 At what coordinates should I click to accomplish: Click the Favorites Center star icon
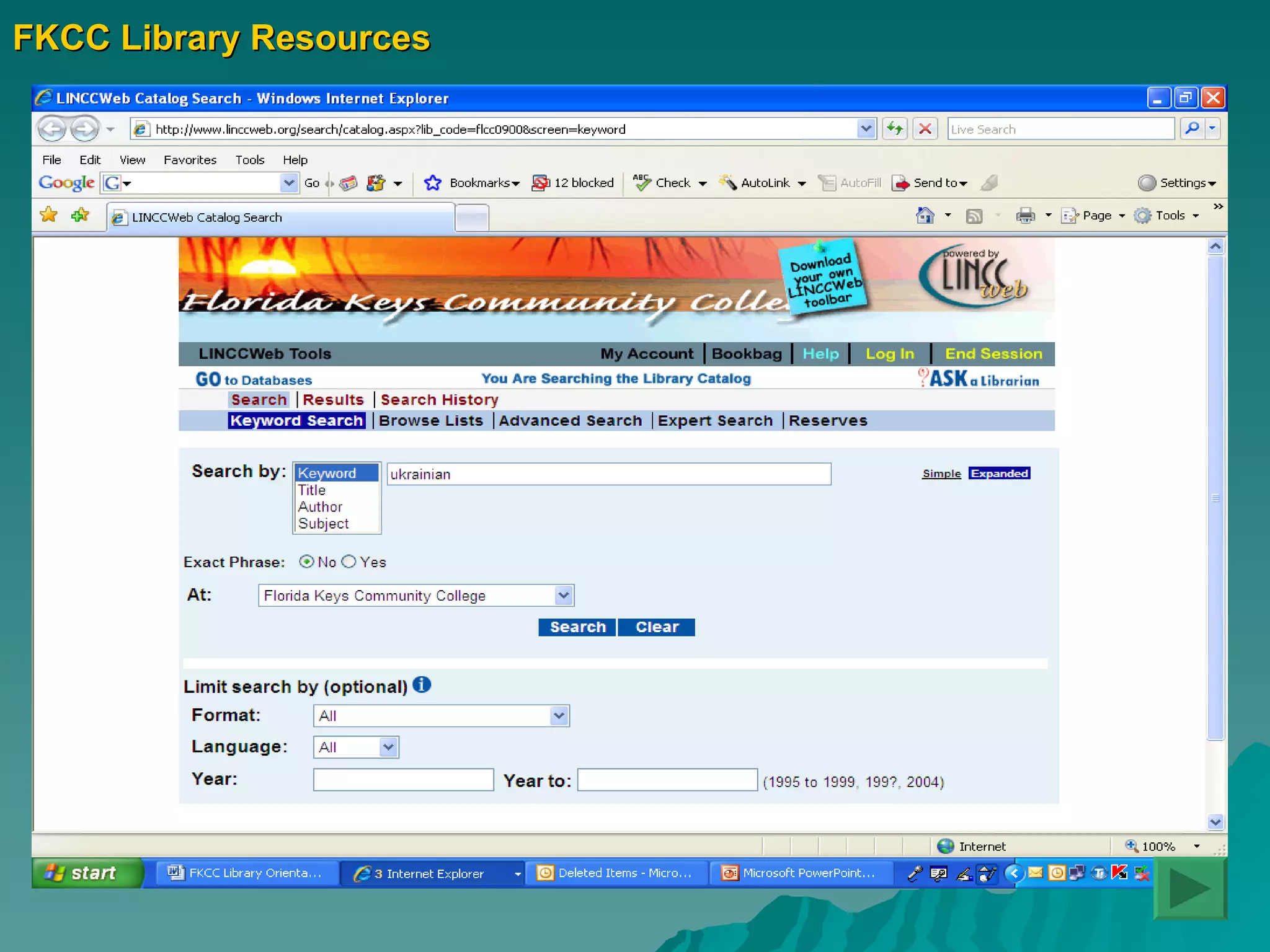(x=48, y=215)
